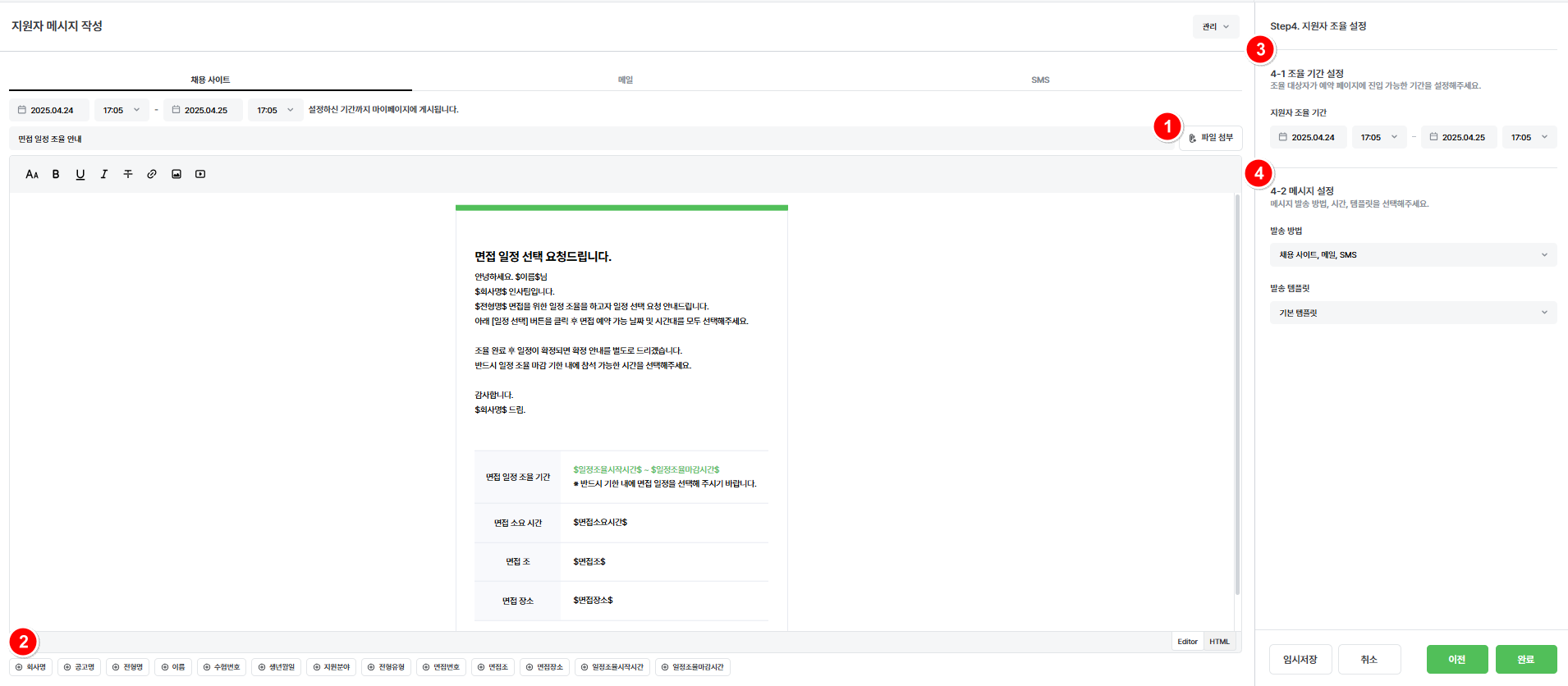Insert a video into the message
This screenshot has width=1568, height=686.
pos(200,174)
